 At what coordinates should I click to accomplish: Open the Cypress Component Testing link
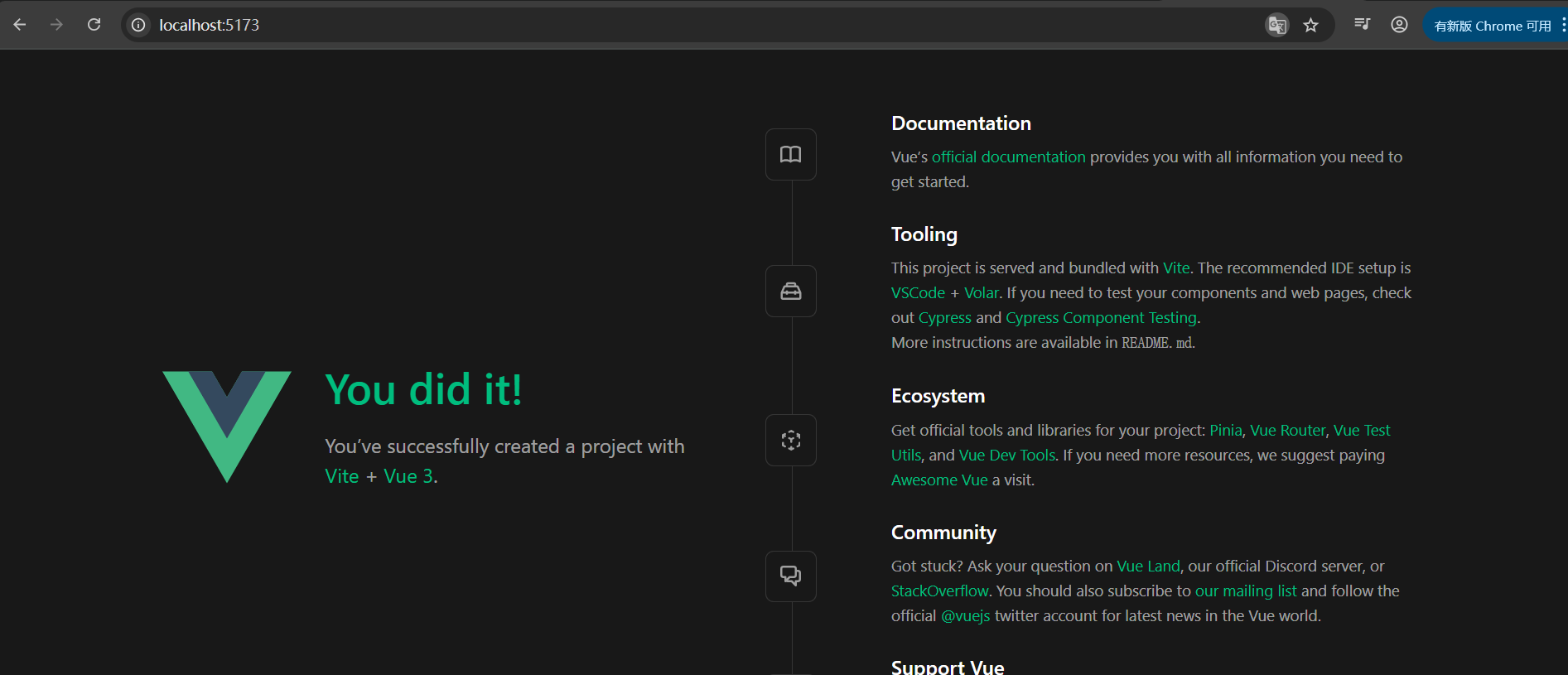tap(1101, 317)
